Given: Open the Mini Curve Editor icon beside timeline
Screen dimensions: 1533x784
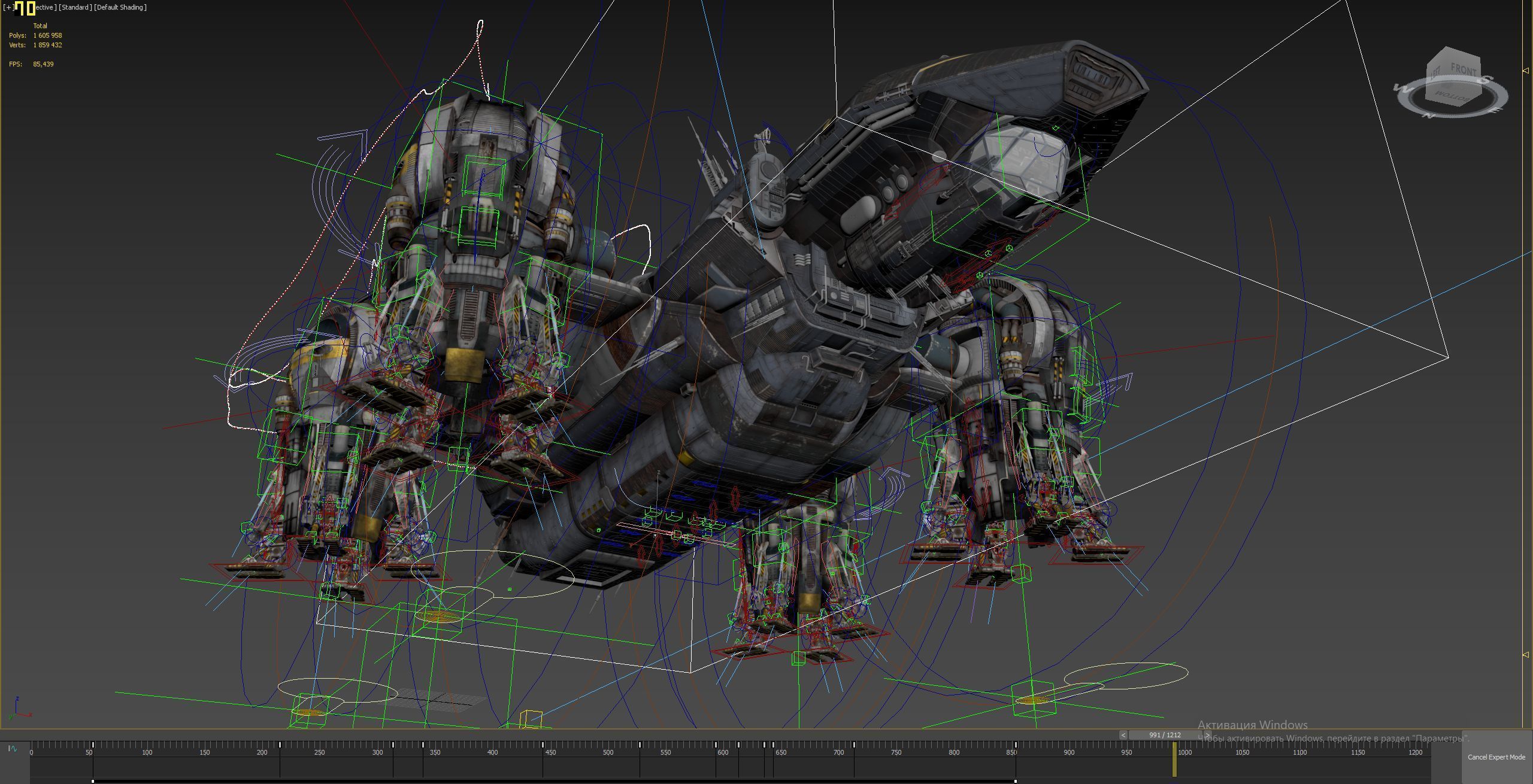Looking at the screenshot, I should coord(13,749).
